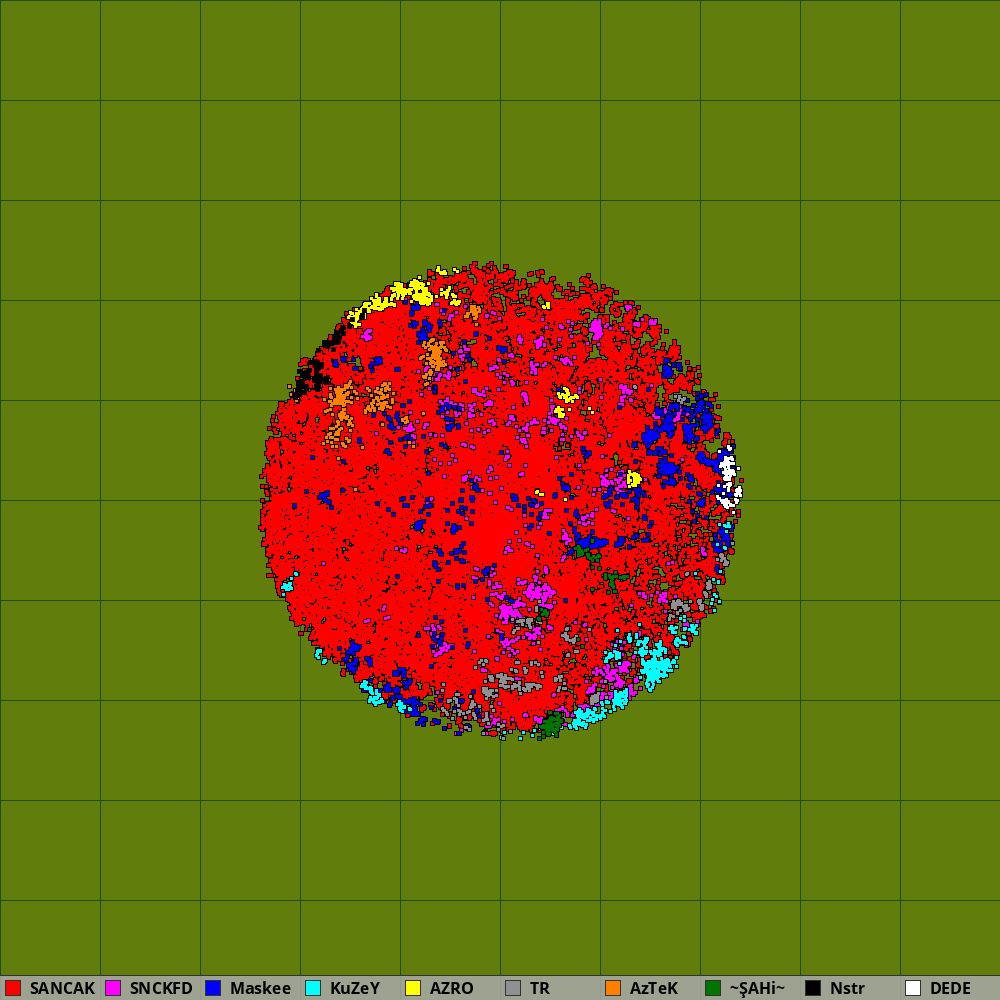The height and width of the screenshot is (1000, 1000).
Task: Select the SNCKFD legend label
Action: (161, 988)
